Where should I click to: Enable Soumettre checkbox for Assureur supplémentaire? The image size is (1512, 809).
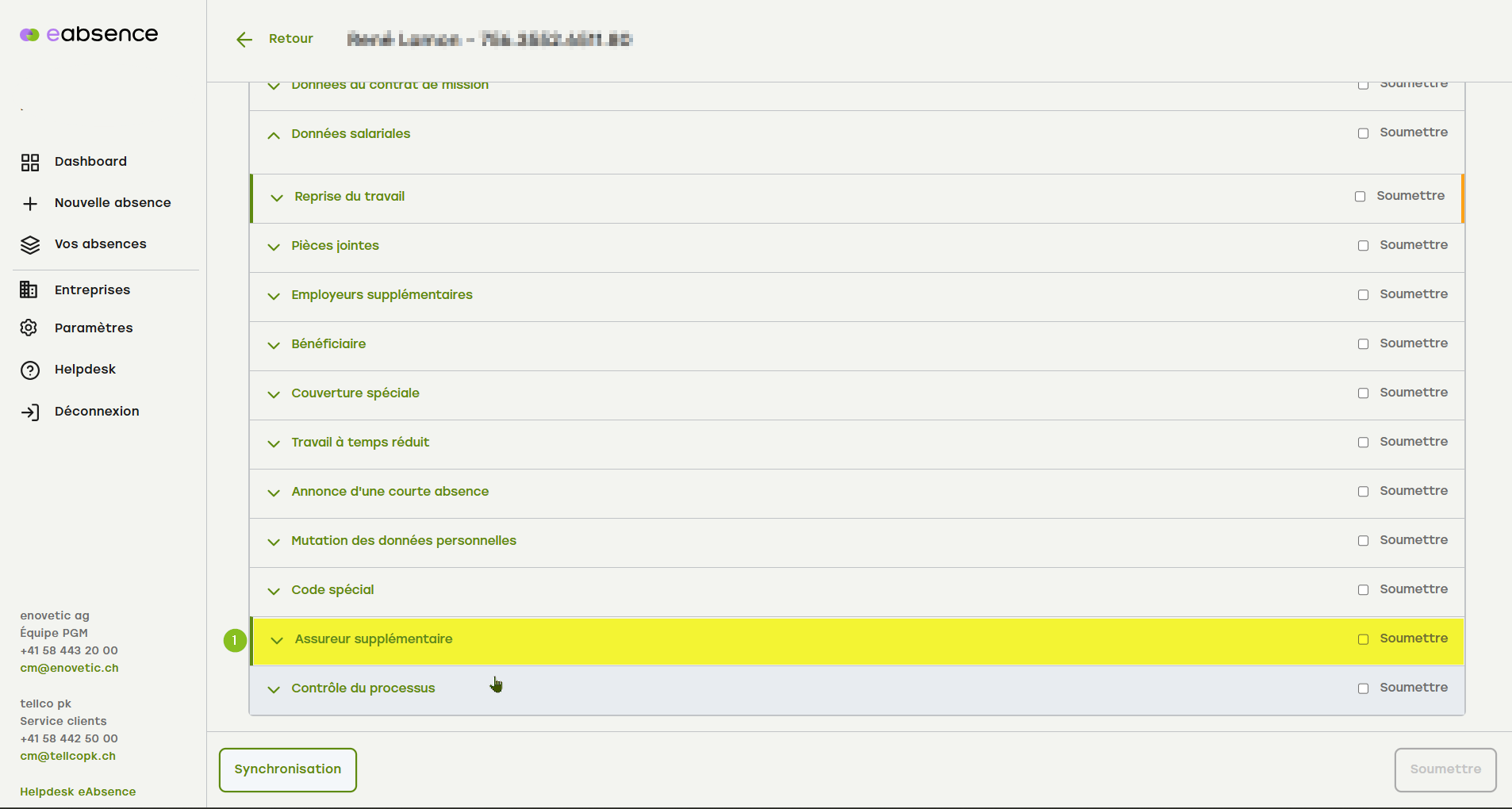1363,639
